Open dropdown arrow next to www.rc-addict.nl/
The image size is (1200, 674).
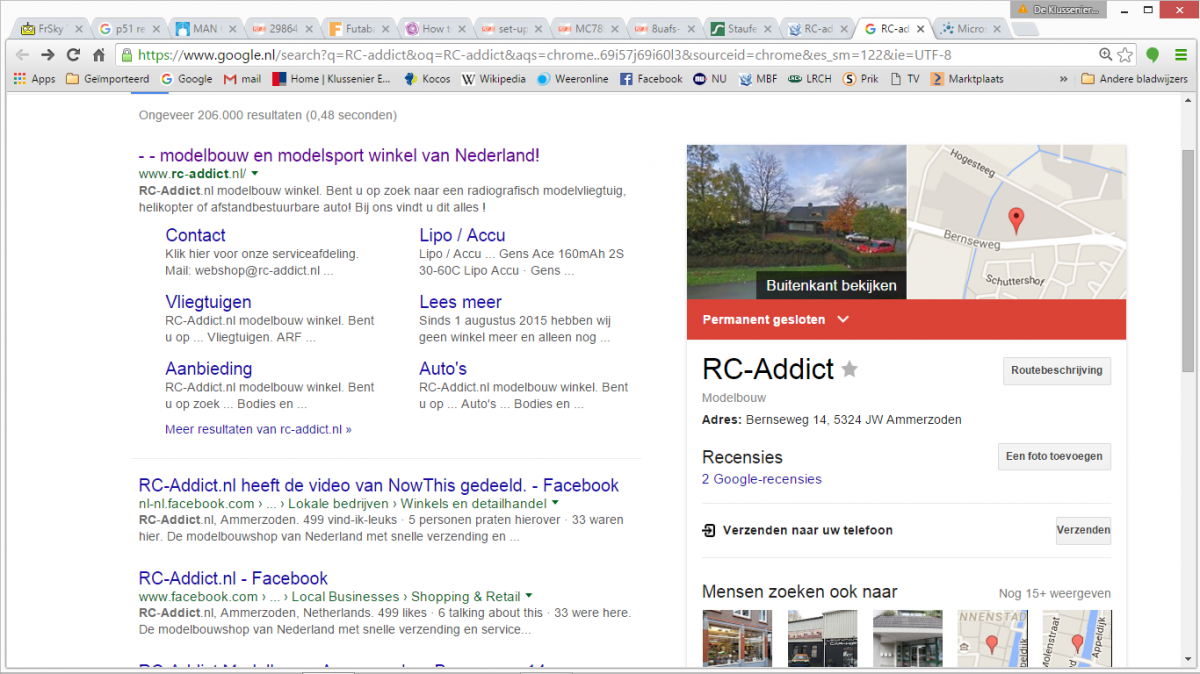coord(255,174)
